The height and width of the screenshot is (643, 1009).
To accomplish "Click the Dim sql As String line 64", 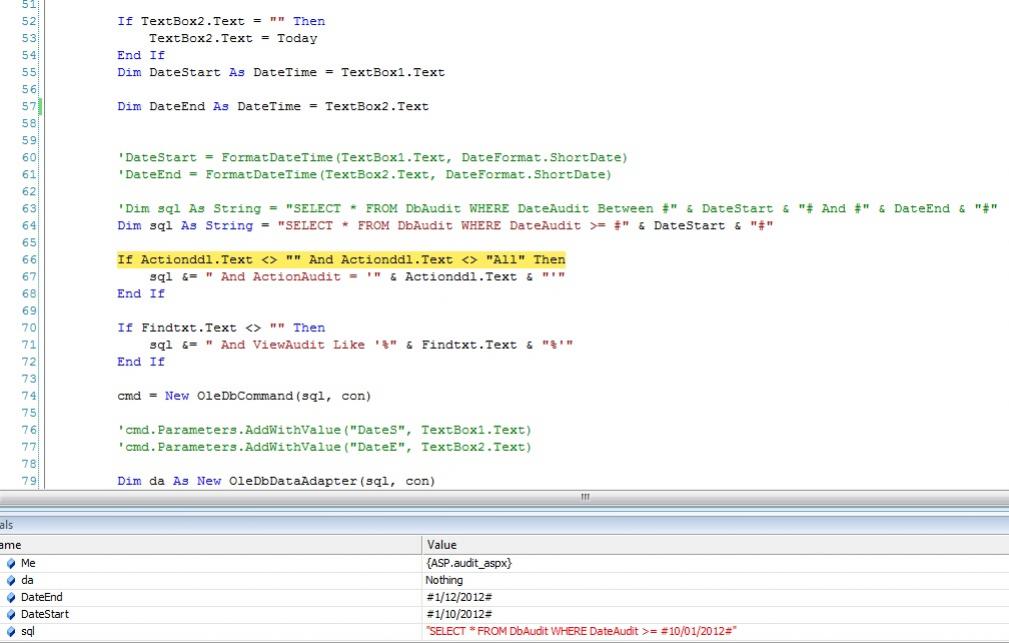I will coord(445,225).
